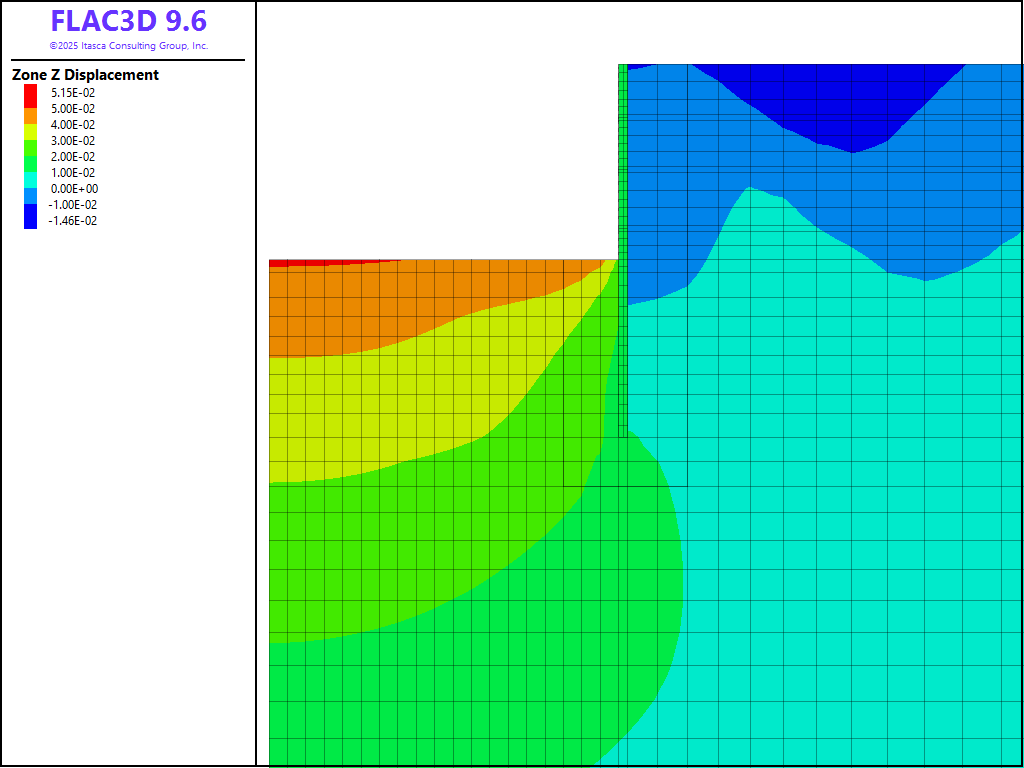Select the yellow 4.00E-02 legend color
Image resolution: width=1024 pixels, height=768 pixels.
coord(31,125)
